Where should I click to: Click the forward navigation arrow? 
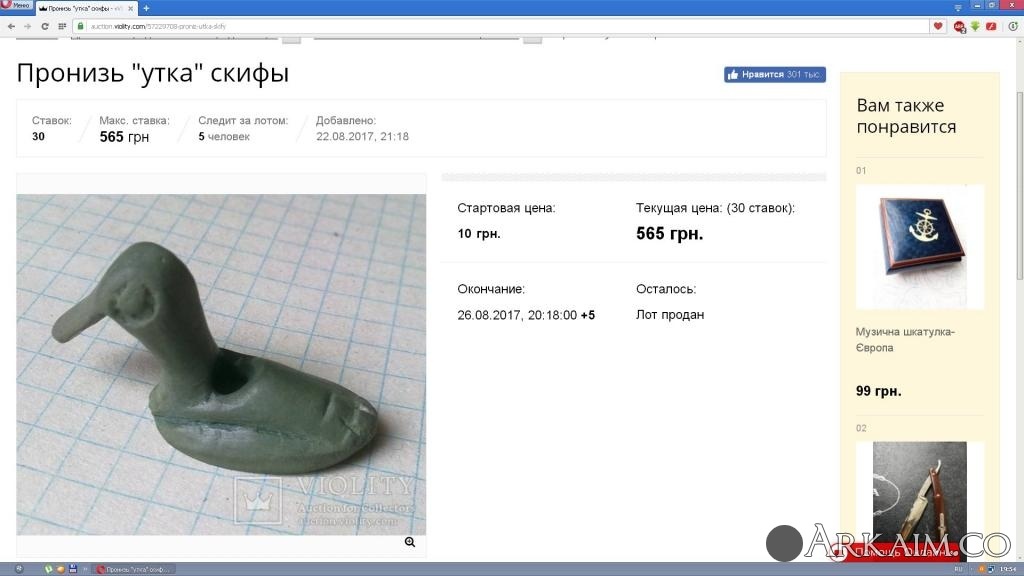27,26
